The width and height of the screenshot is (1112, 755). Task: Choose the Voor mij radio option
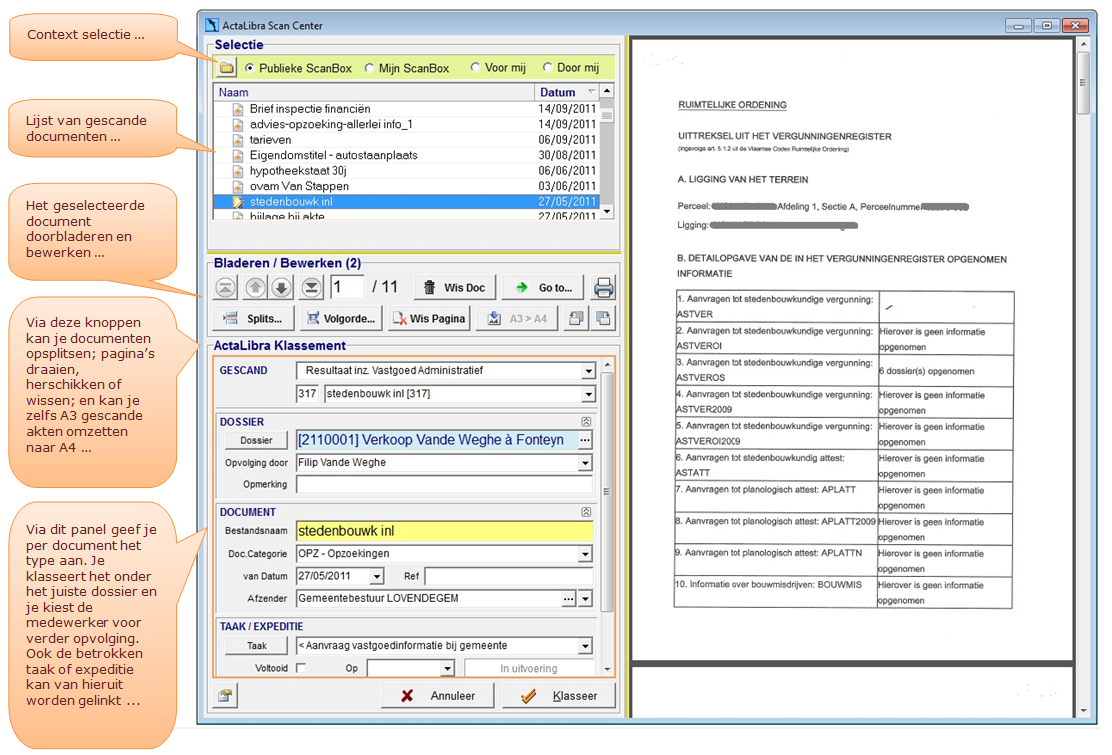click(475, 67)
